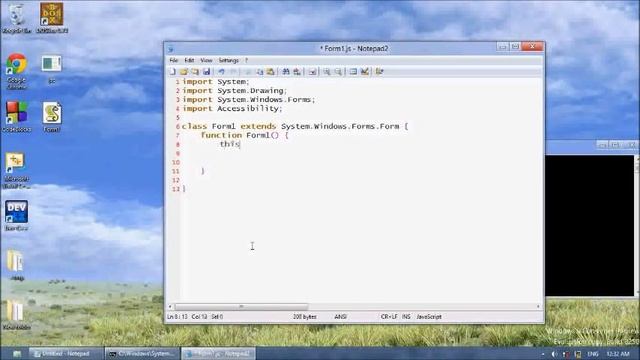This screenshot has height=360, width=640.
Task: Undo the last edit using the toolbar
Action: point(221,72)
